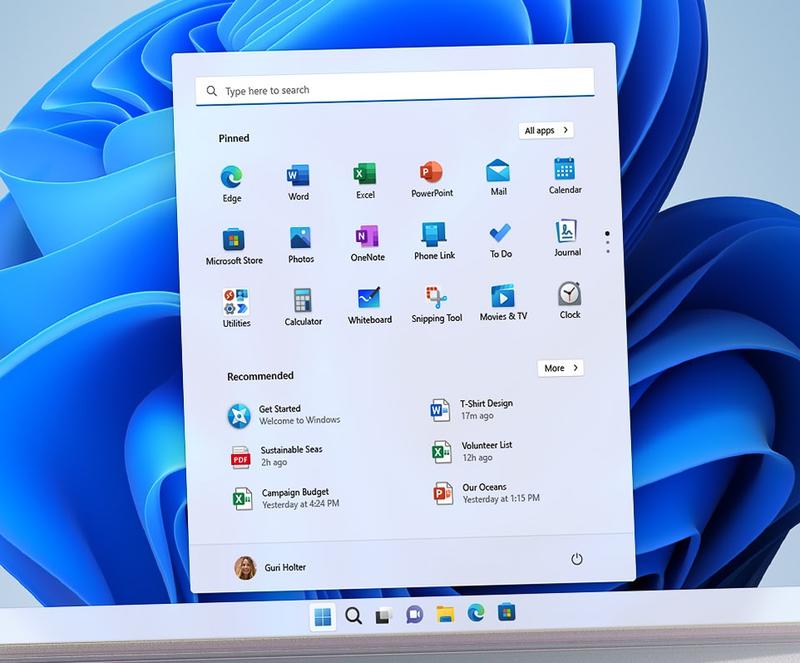Open the Photos app
The image size is (800, 663).
301,245
